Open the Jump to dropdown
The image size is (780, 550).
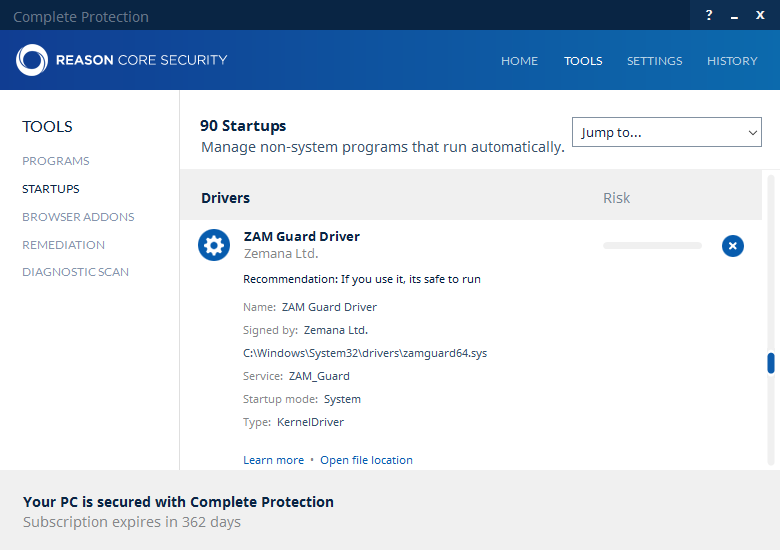[666, 132]
